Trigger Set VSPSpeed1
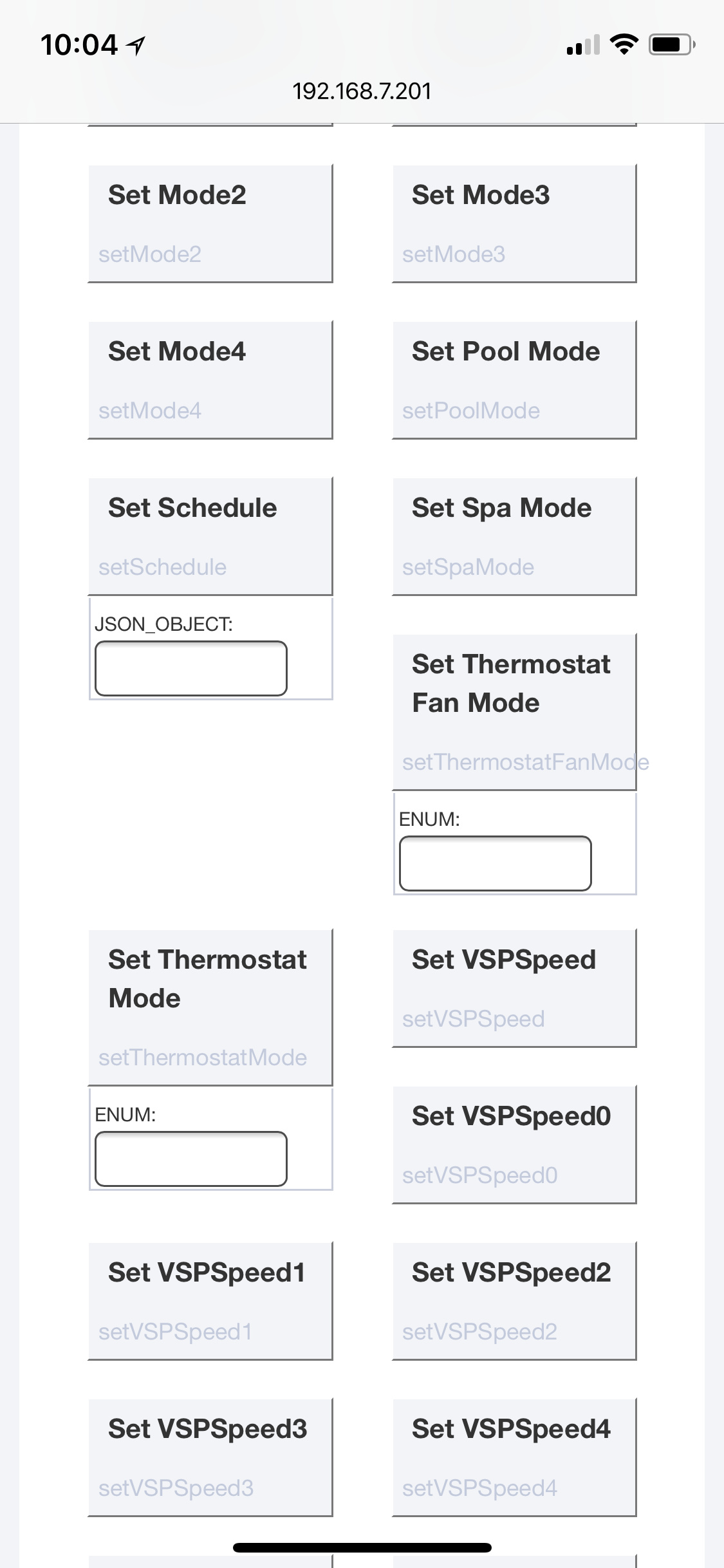 point(210,1301)
